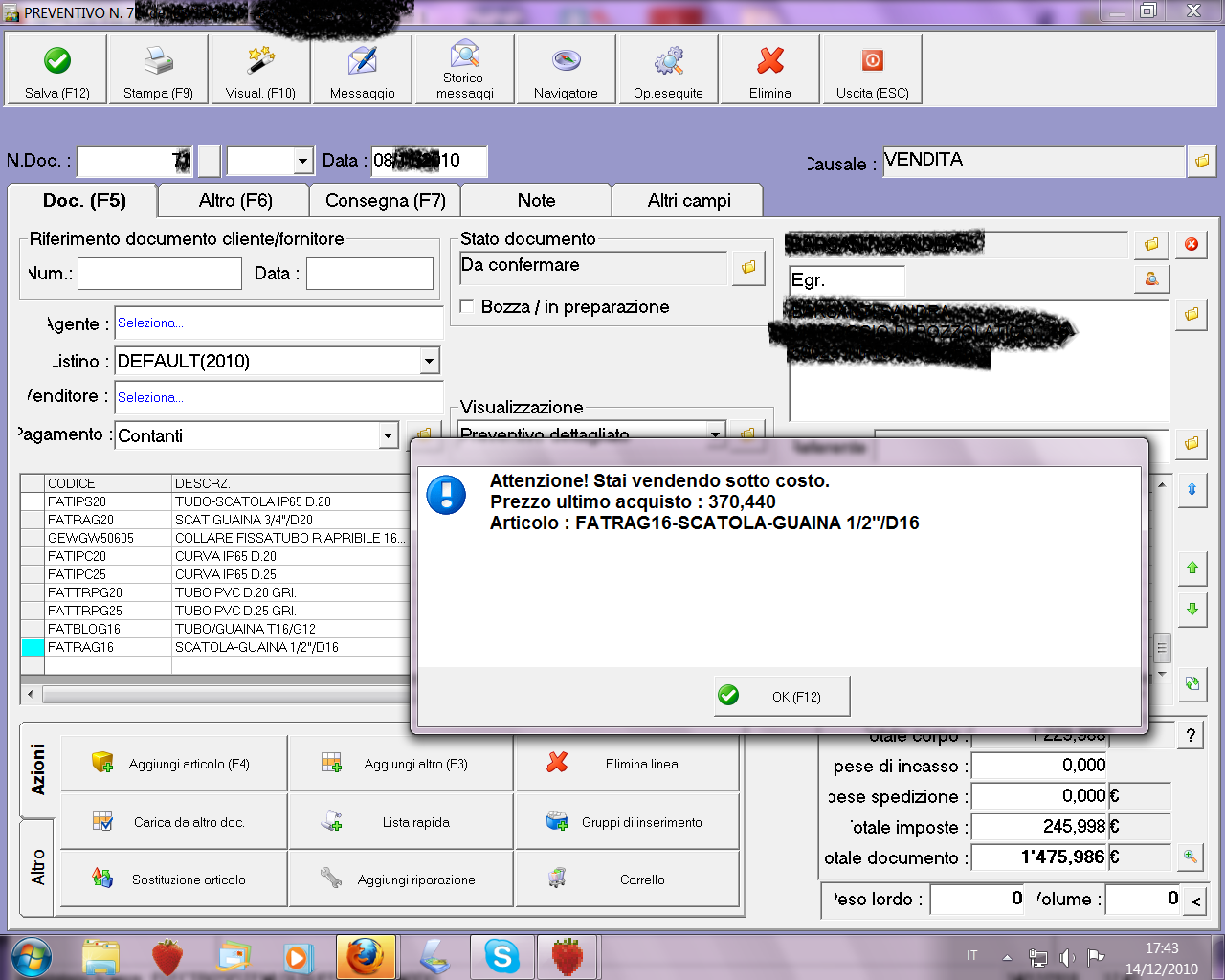Click the Agente Seleziona... link

(x=150, y=323)
